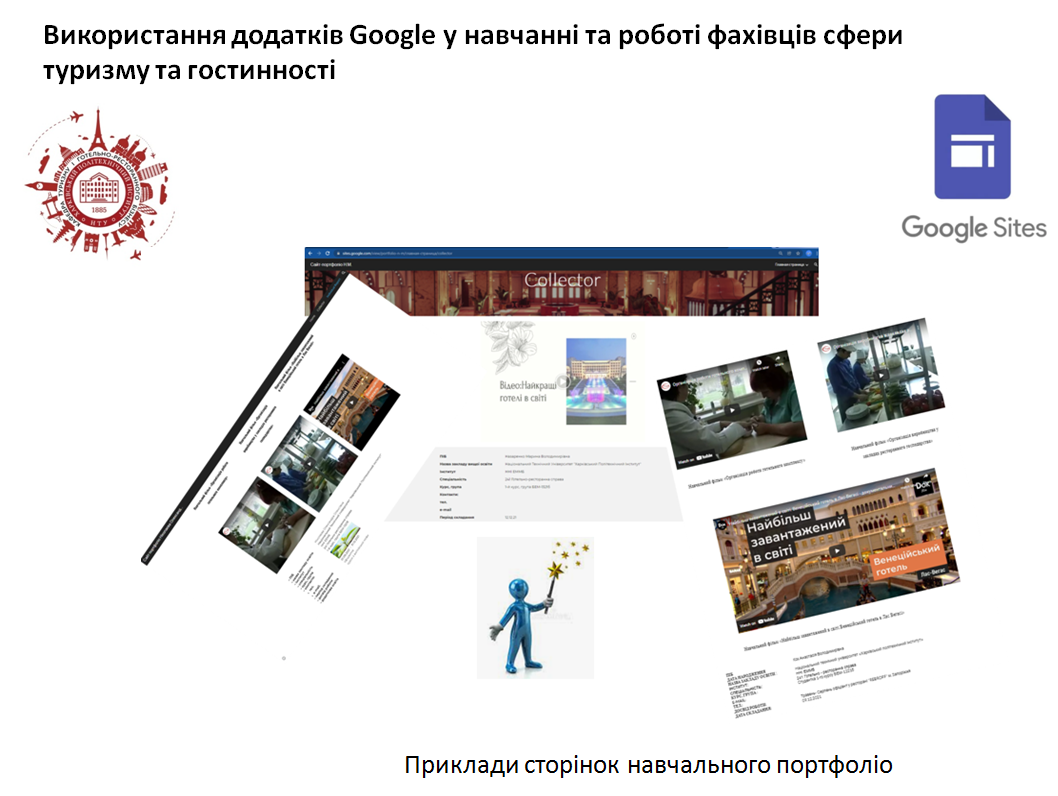Click the browser forward arrow in portfolio screenshot

[319, 254]
